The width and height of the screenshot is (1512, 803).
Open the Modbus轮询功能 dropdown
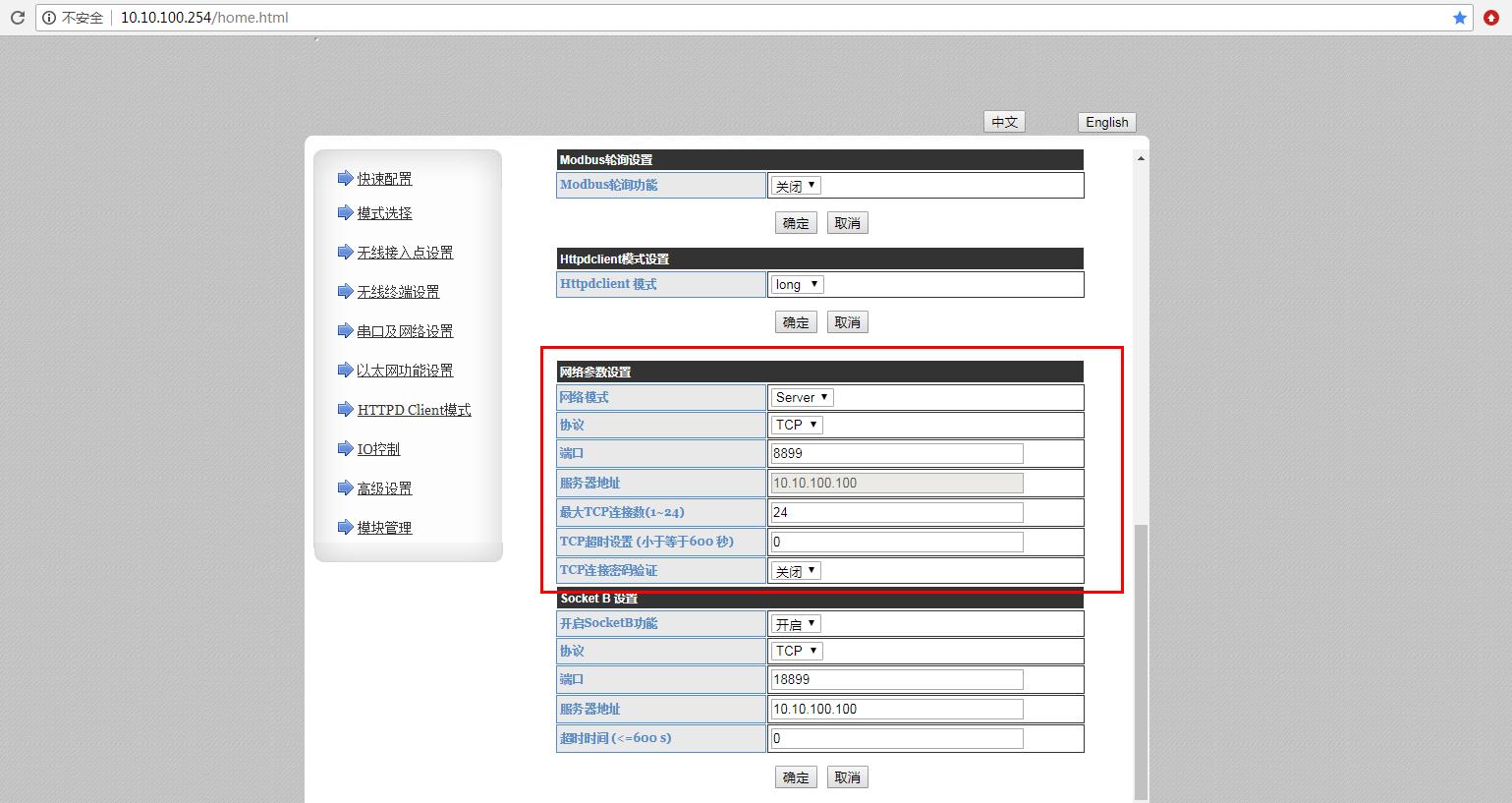point(796,186)
